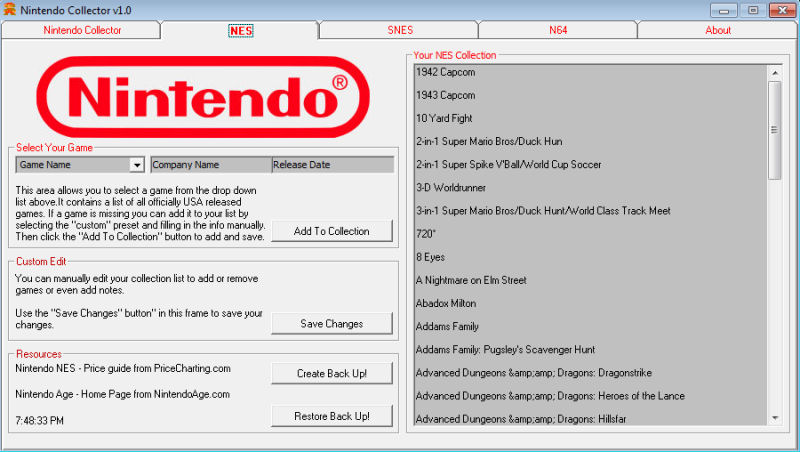Maximize the Nintendo Collector window

753,10
